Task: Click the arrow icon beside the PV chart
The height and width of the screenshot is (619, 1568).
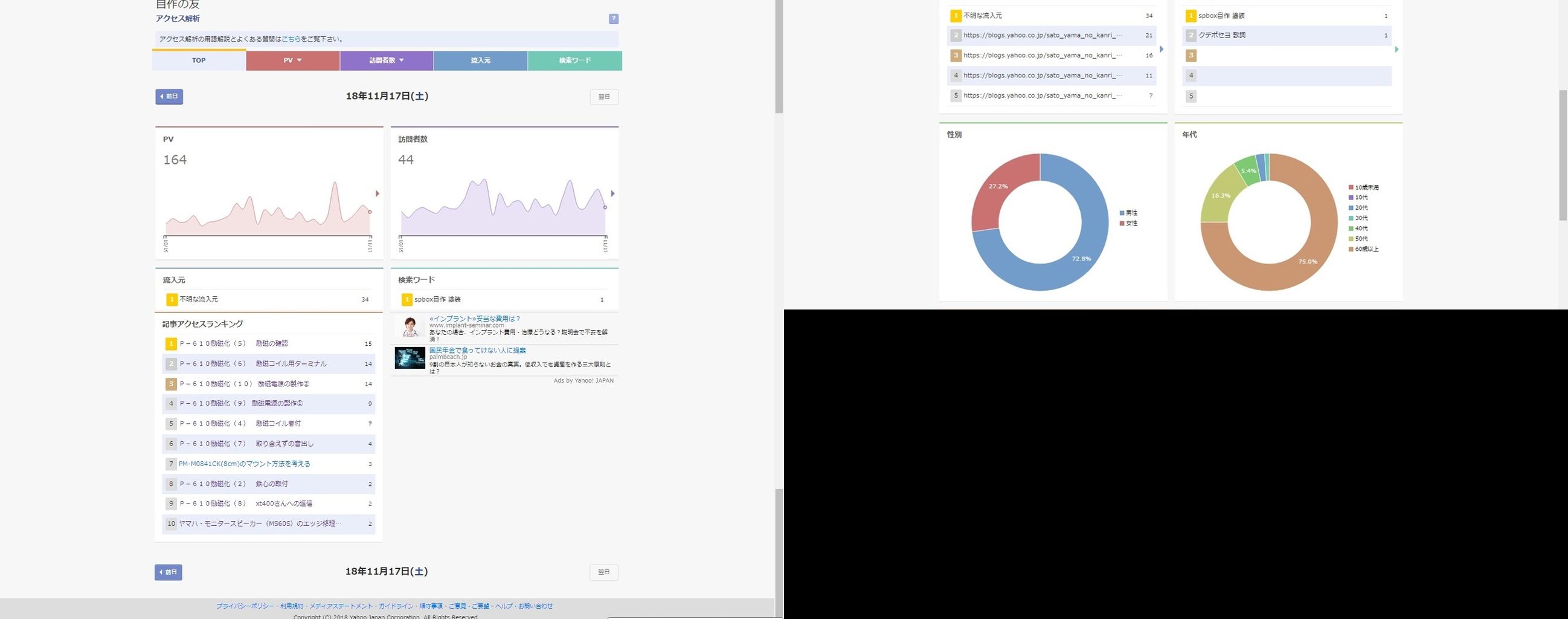Action: [378, 194]
